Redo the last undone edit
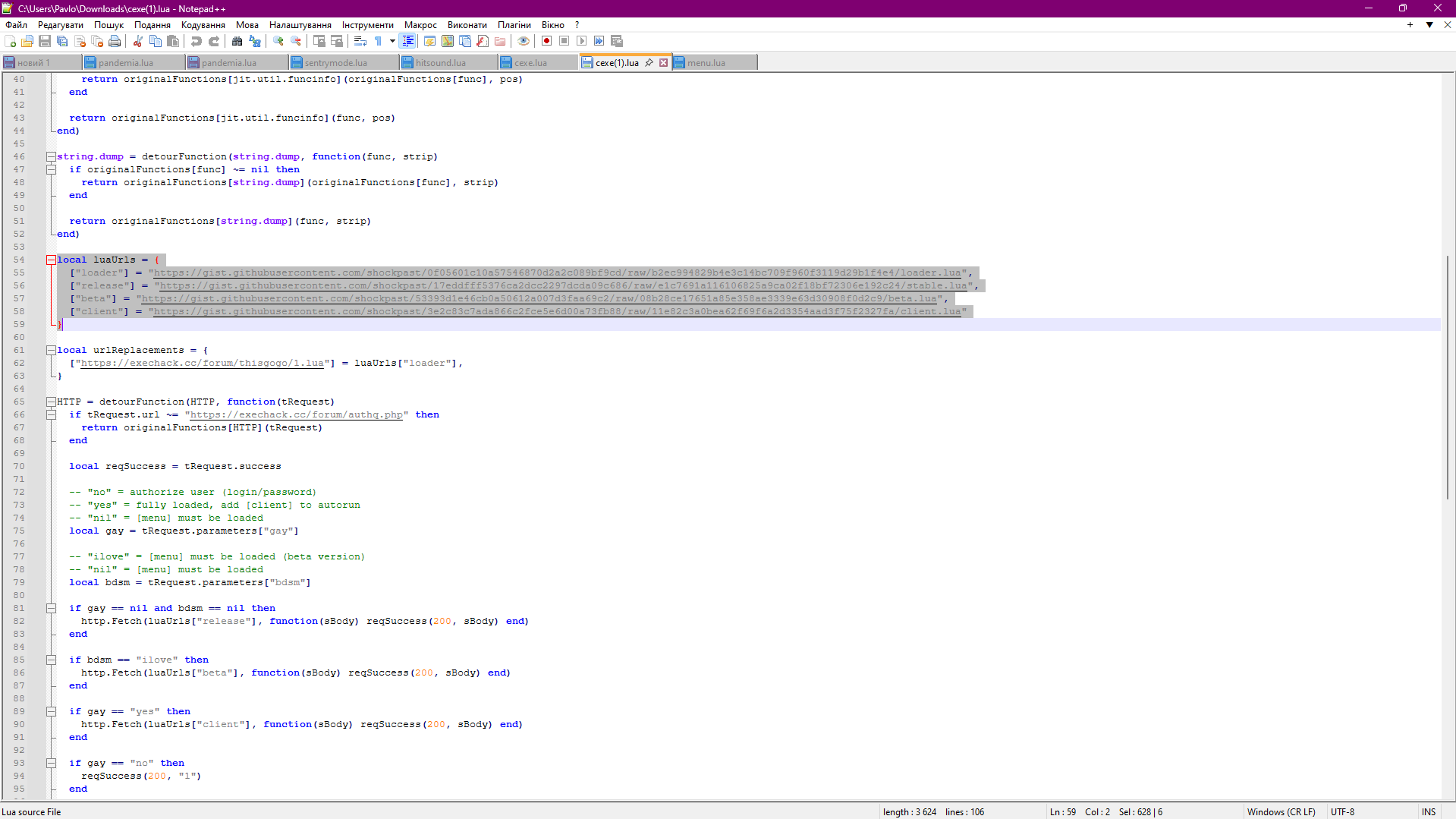 [x=214, y=41]
